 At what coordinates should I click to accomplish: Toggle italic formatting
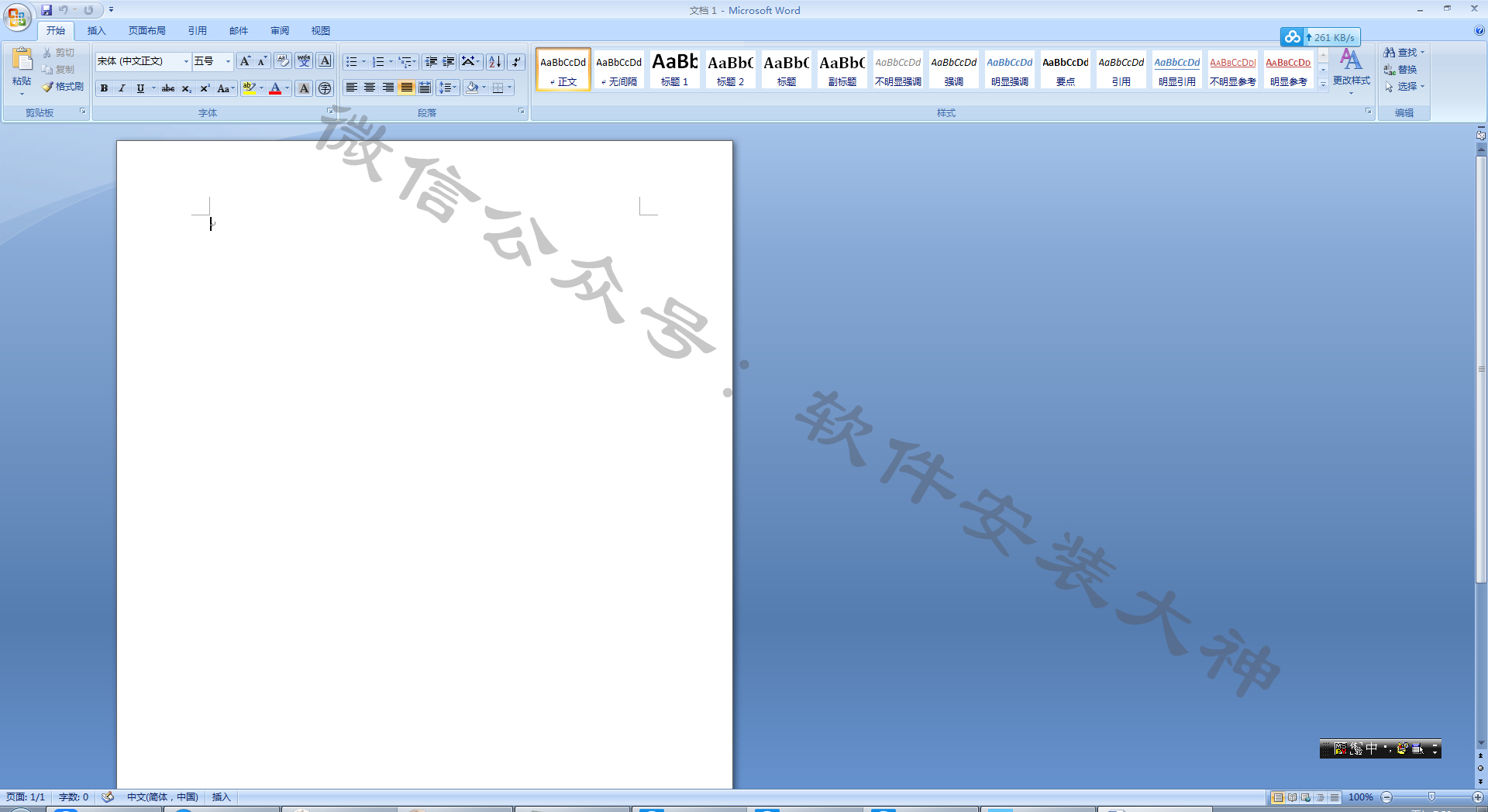click(x=122, y=88)
